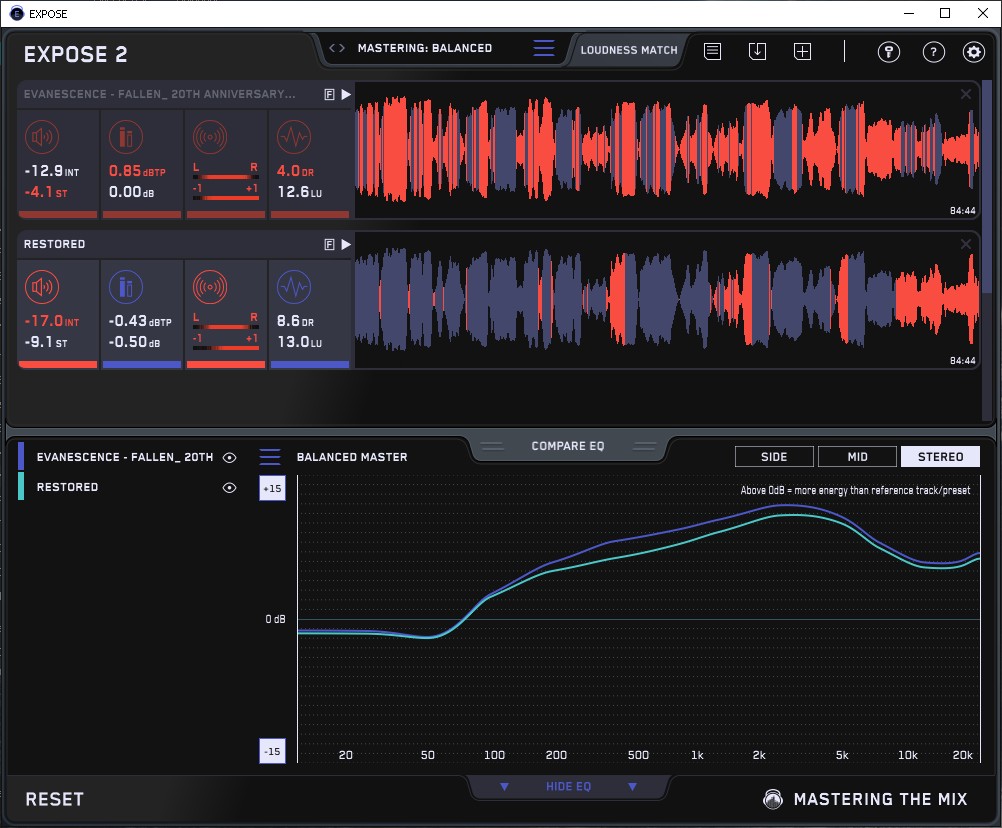Click the Mastering The Mix logo
The height and width of the screenshot is (828, 1002).
click(865, 799)
